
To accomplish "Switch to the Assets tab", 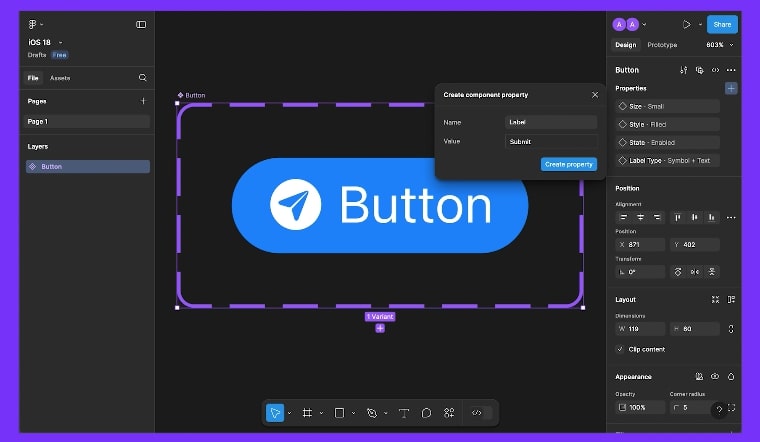I will tap(60, 78).
